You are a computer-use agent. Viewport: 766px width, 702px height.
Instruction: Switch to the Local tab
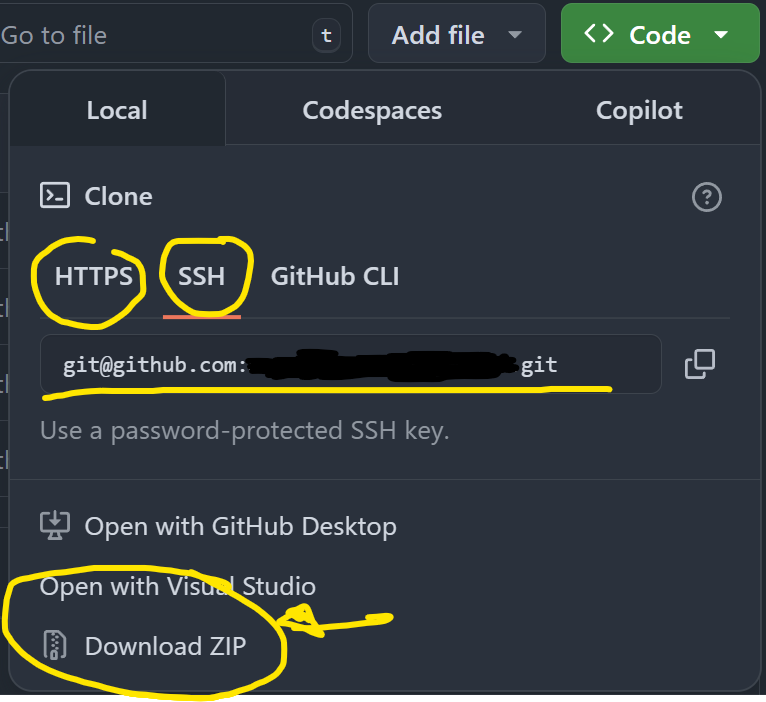point(117,110)
